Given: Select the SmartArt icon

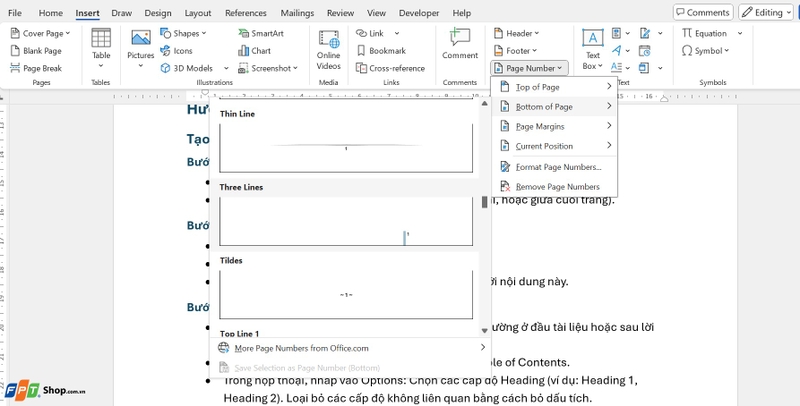Looking at the screenshot, I should (x=244, y=33).
